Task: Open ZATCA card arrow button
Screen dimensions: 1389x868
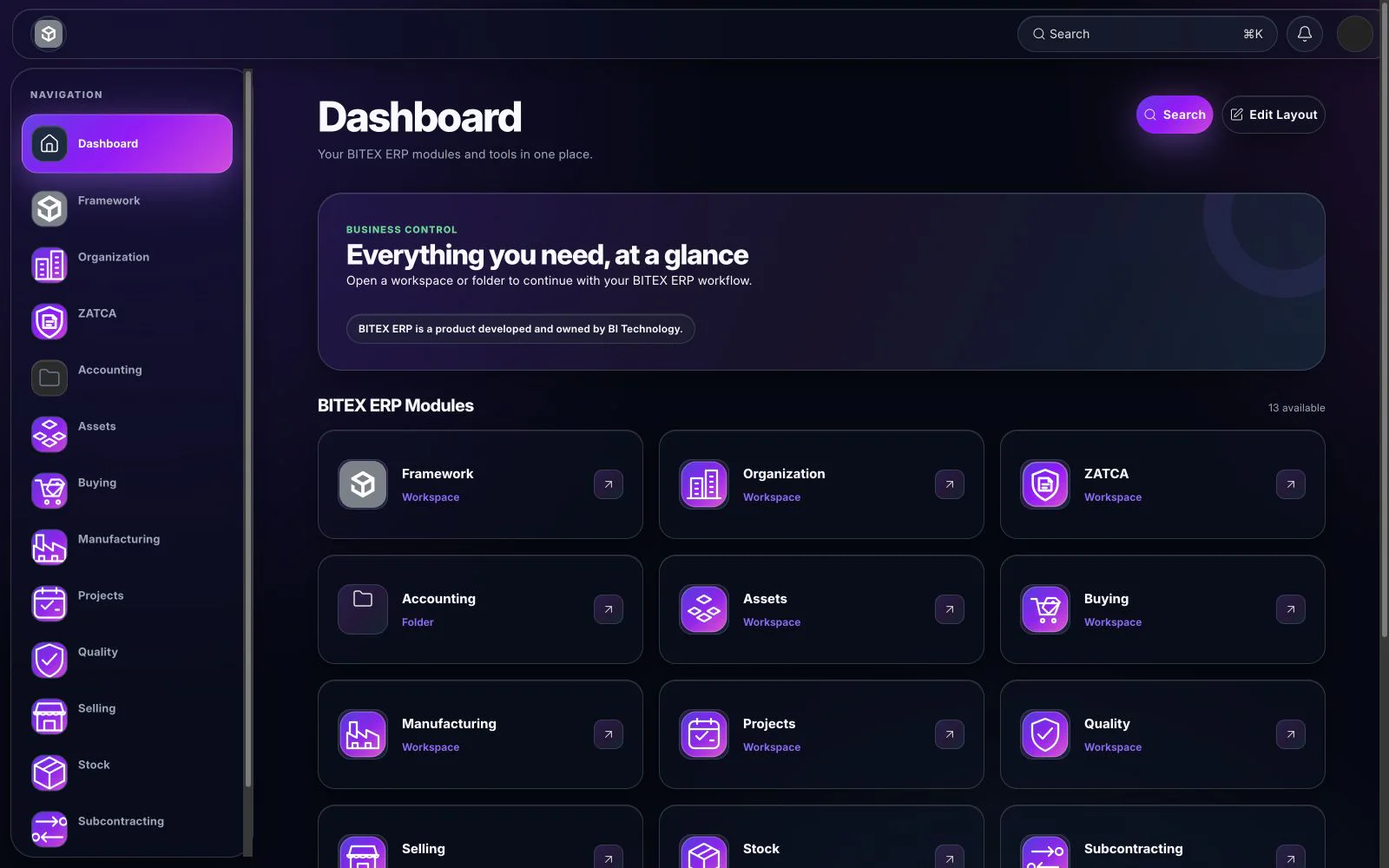Action: 1291,484
